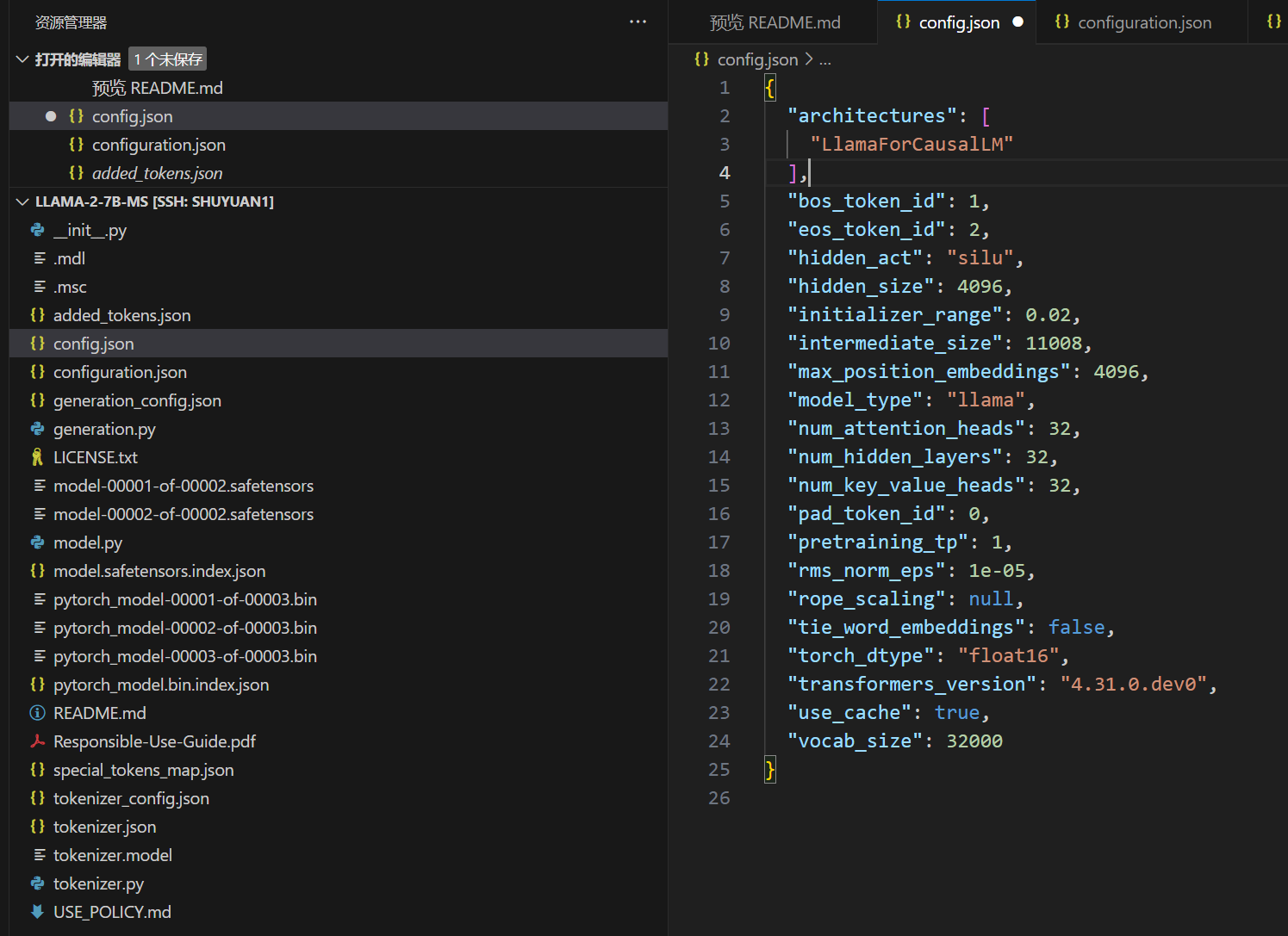
Task: Click the markdown arrow icon for USE_POLICY.md
Action: click(x=38, y=912)
